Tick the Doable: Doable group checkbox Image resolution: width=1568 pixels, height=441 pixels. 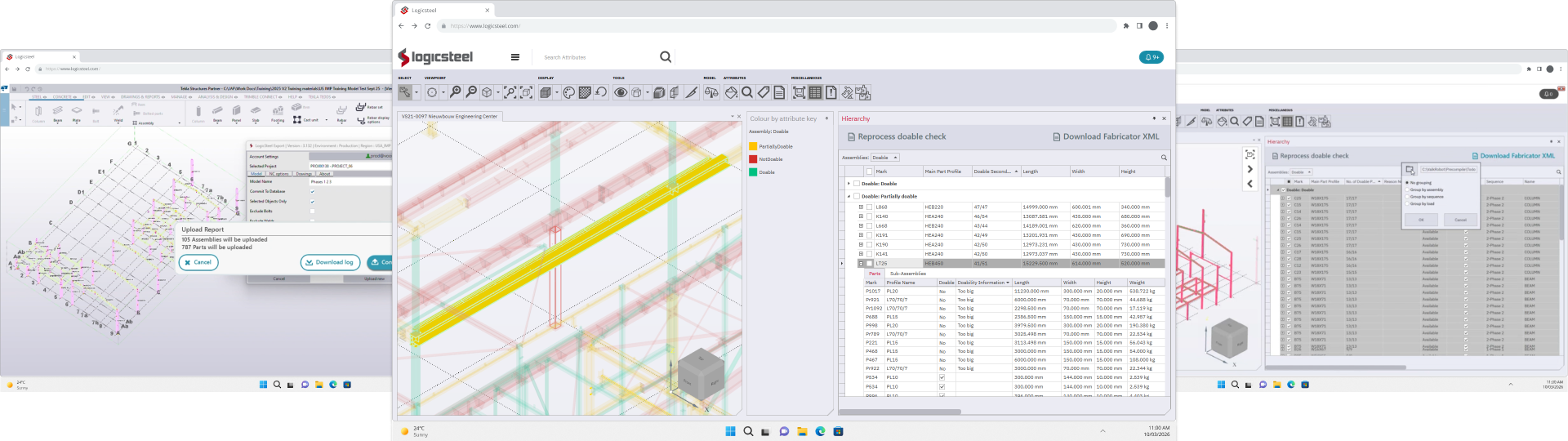point(856,184)
